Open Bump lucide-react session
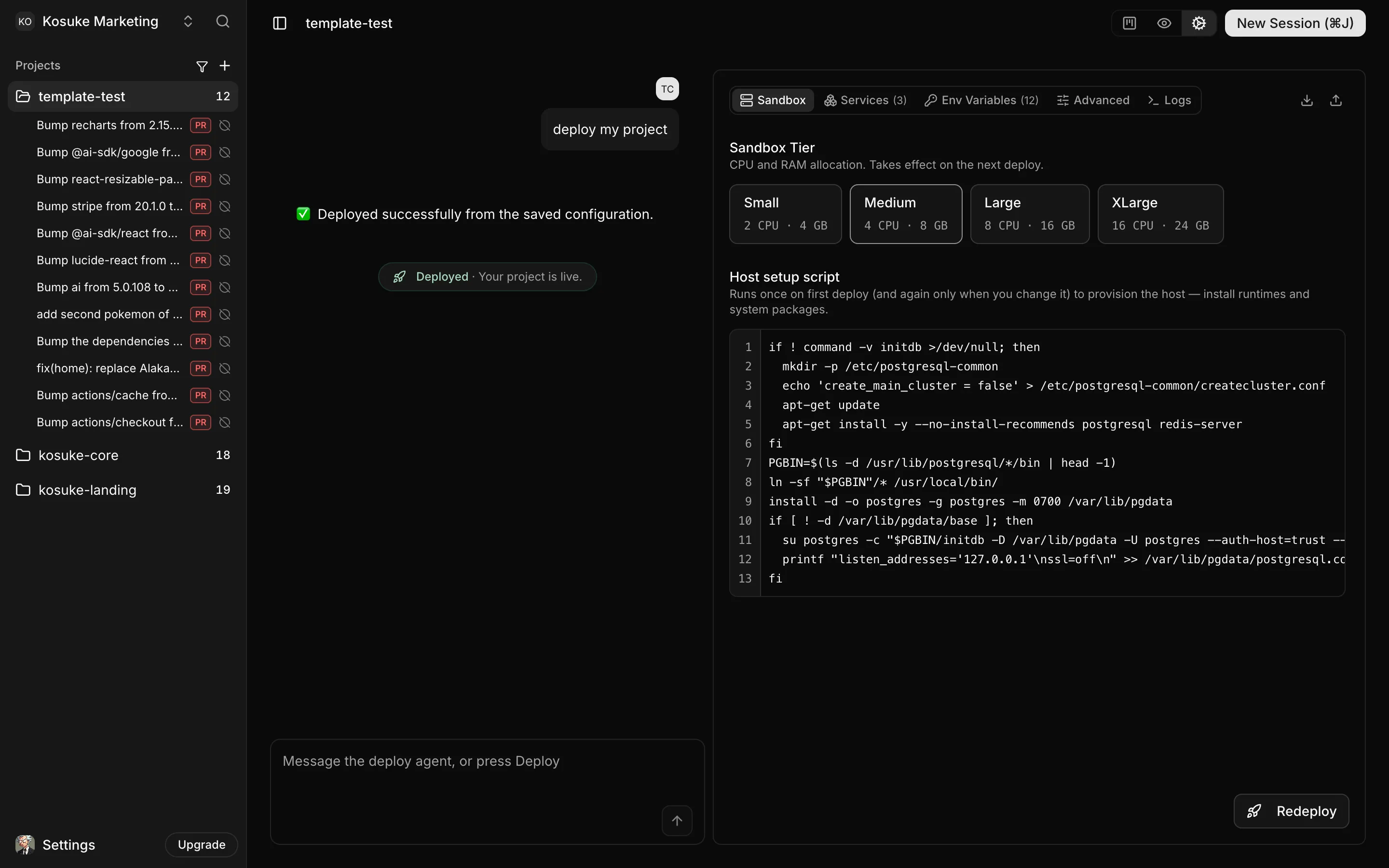 coord(108,260)
